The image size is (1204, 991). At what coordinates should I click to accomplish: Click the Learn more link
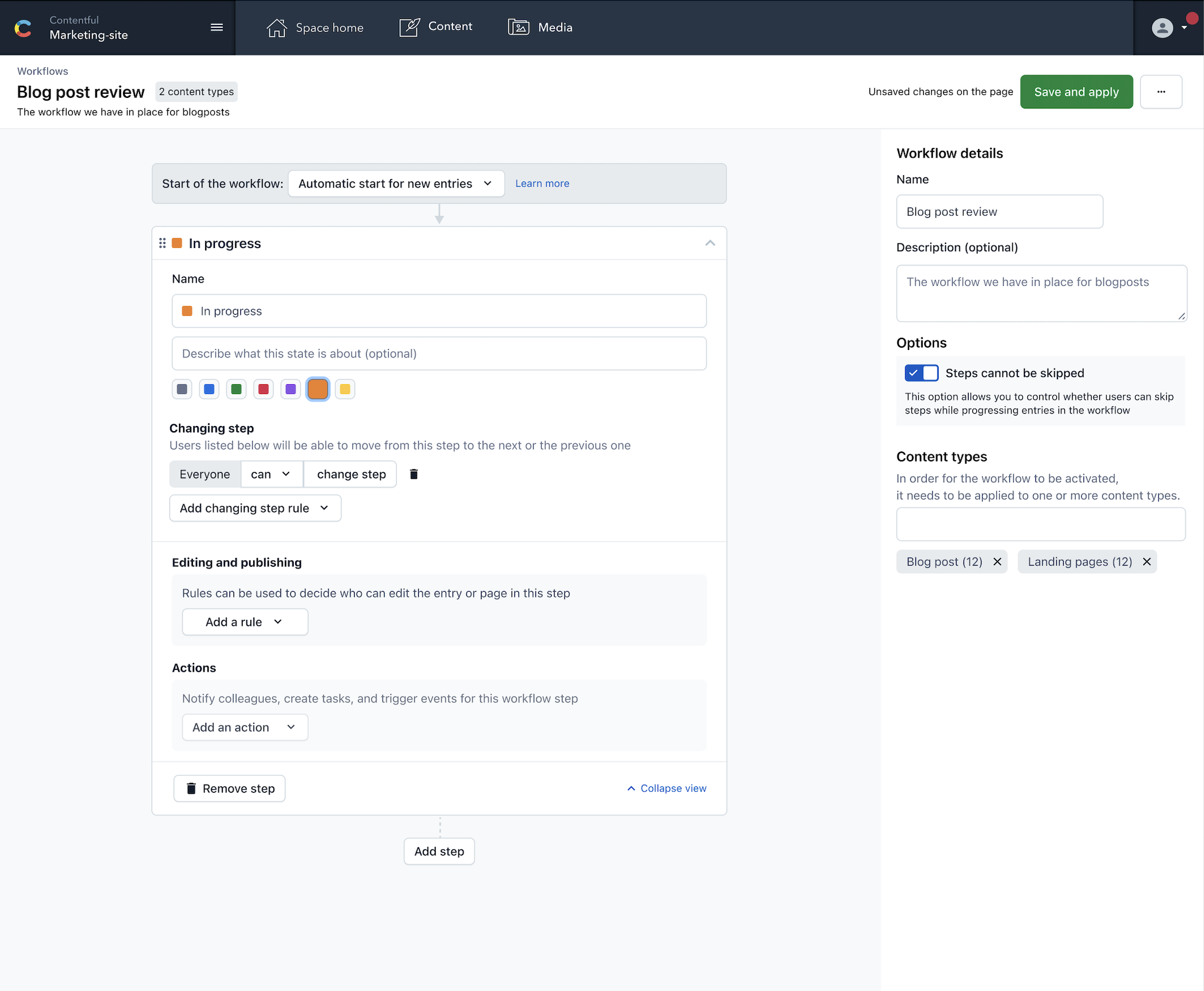pos(542,183)
